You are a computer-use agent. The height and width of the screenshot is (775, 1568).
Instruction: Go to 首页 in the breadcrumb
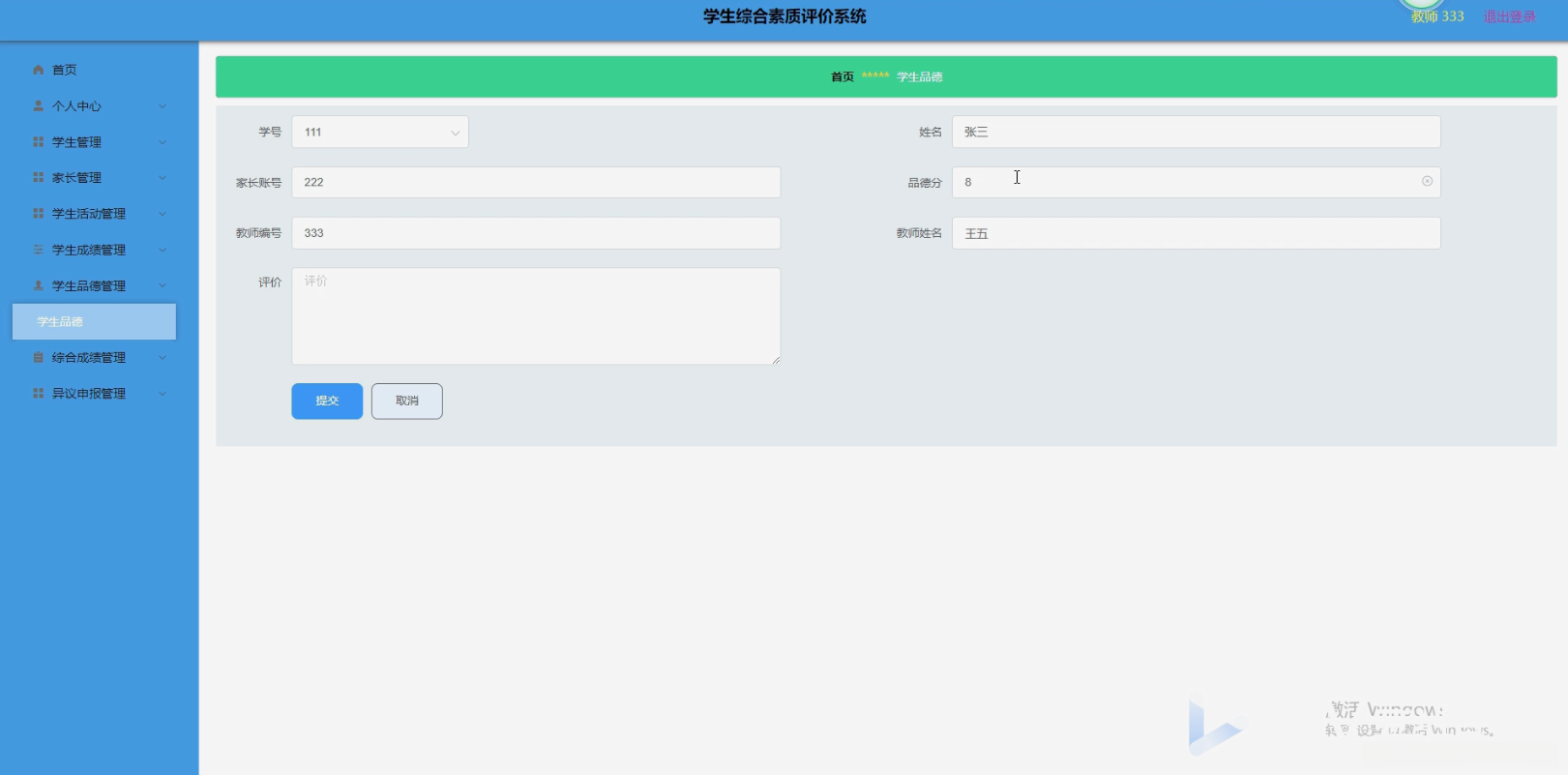(843, 77)
